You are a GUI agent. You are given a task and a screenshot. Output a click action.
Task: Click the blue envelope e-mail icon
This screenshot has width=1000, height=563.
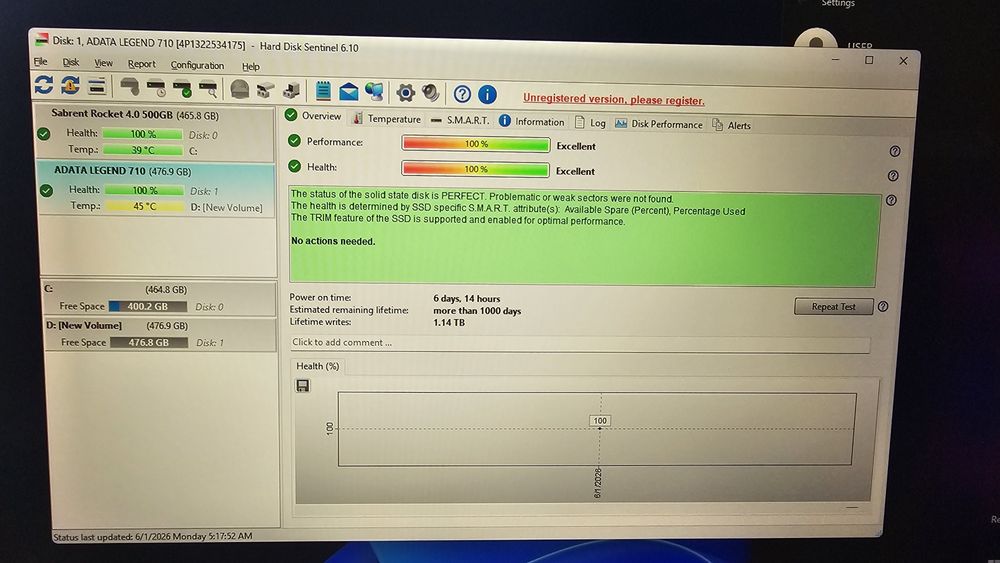[x=349, y=92]
